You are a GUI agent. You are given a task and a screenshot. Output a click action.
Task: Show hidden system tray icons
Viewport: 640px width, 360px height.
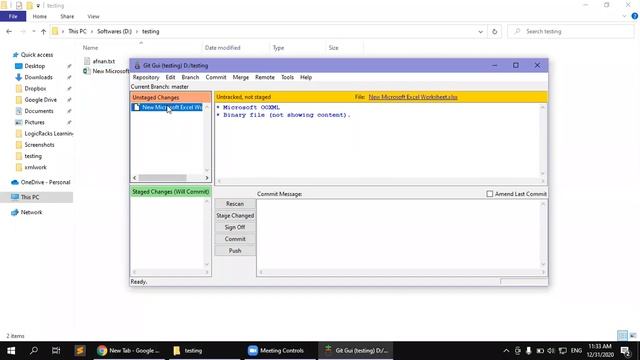pos(506,351)
